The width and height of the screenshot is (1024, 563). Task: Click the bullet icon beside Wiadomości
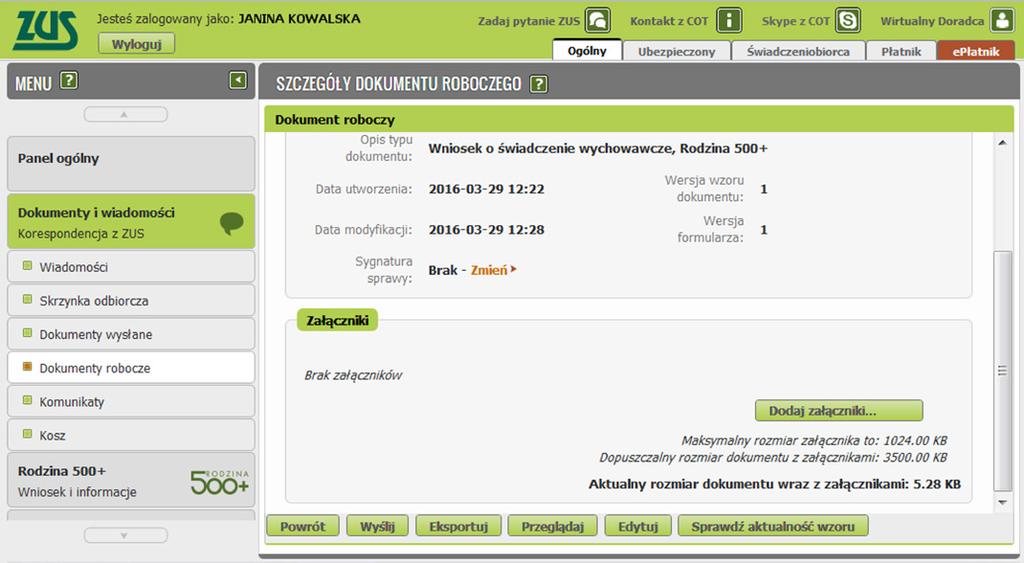[27, 266]
